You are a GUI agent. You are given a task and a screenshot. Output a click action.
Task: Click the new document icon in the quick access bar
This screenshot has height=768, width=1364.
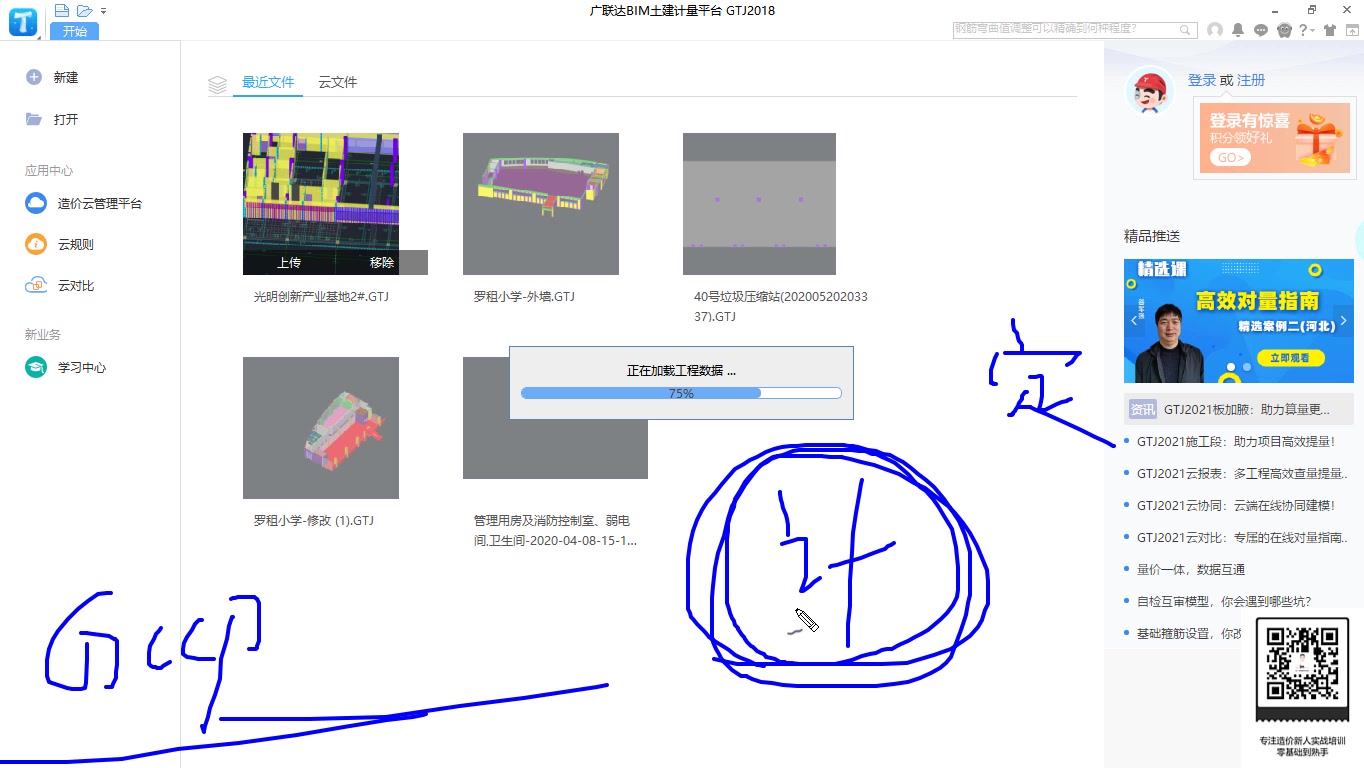(62, 9)
